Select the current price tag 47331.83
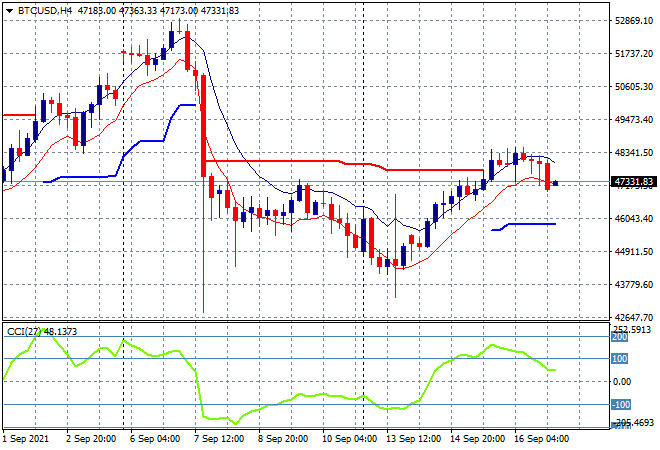Viewport: 660px width, 450px height. pos(632,182)
